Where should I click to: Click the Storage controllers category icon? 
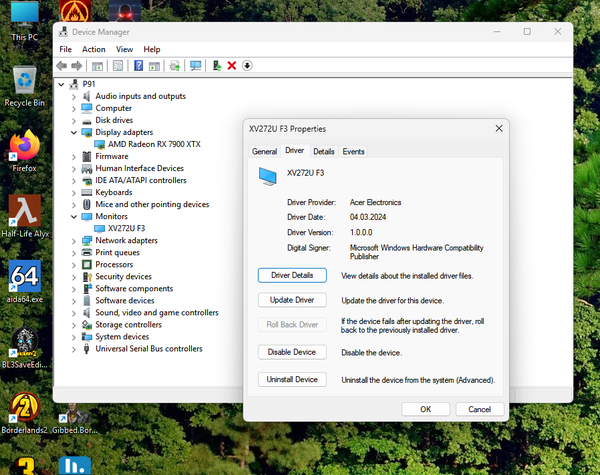pyautogui.click(x=87, y=325)
